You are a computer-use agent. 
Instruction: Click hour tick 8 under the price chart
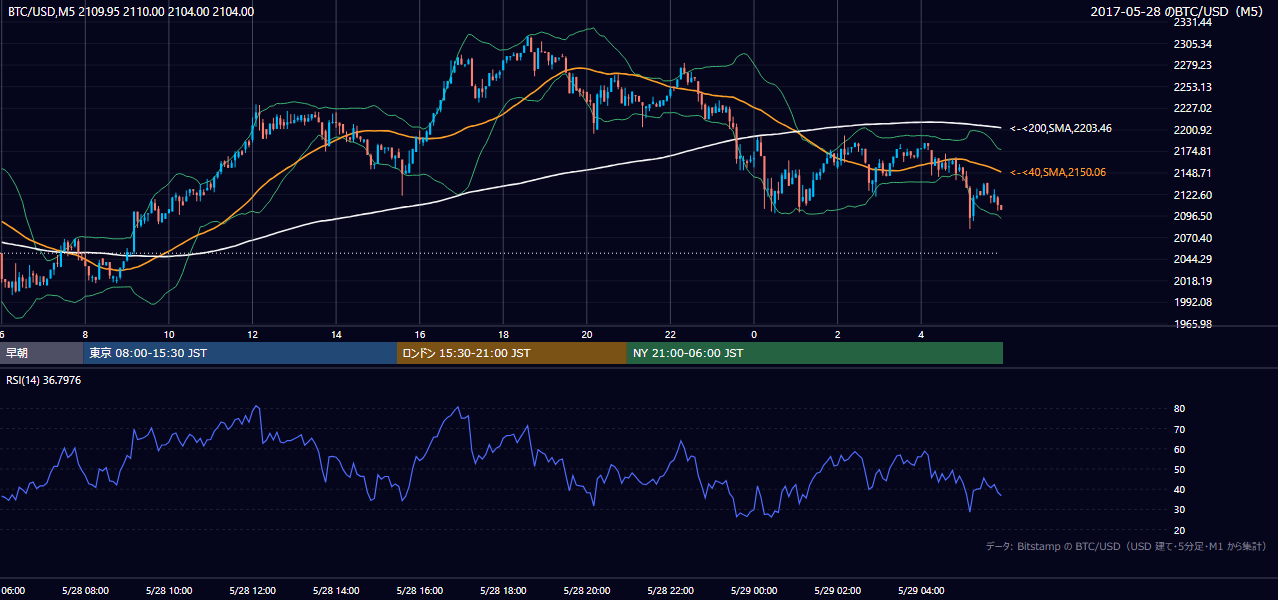click(x=85, y=334)
